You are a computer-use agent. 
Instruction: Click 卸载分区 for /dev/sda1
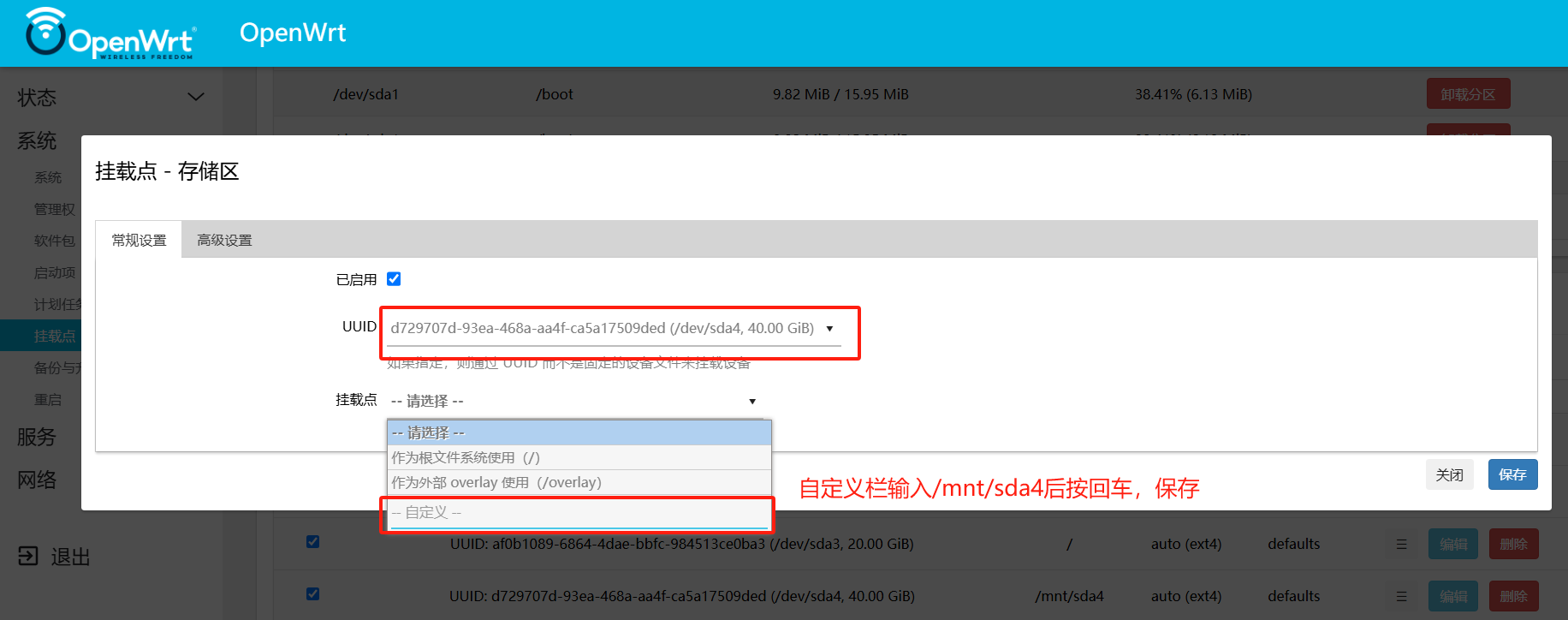pyautogui.click(x=1468, y=94)
